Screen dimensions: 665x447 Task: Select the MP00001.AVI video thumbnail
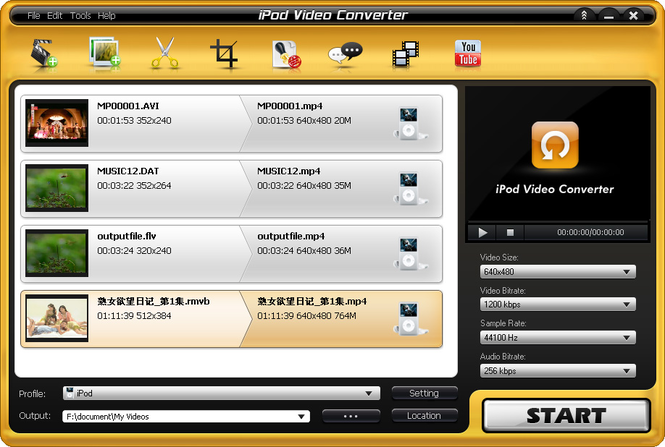57,123
